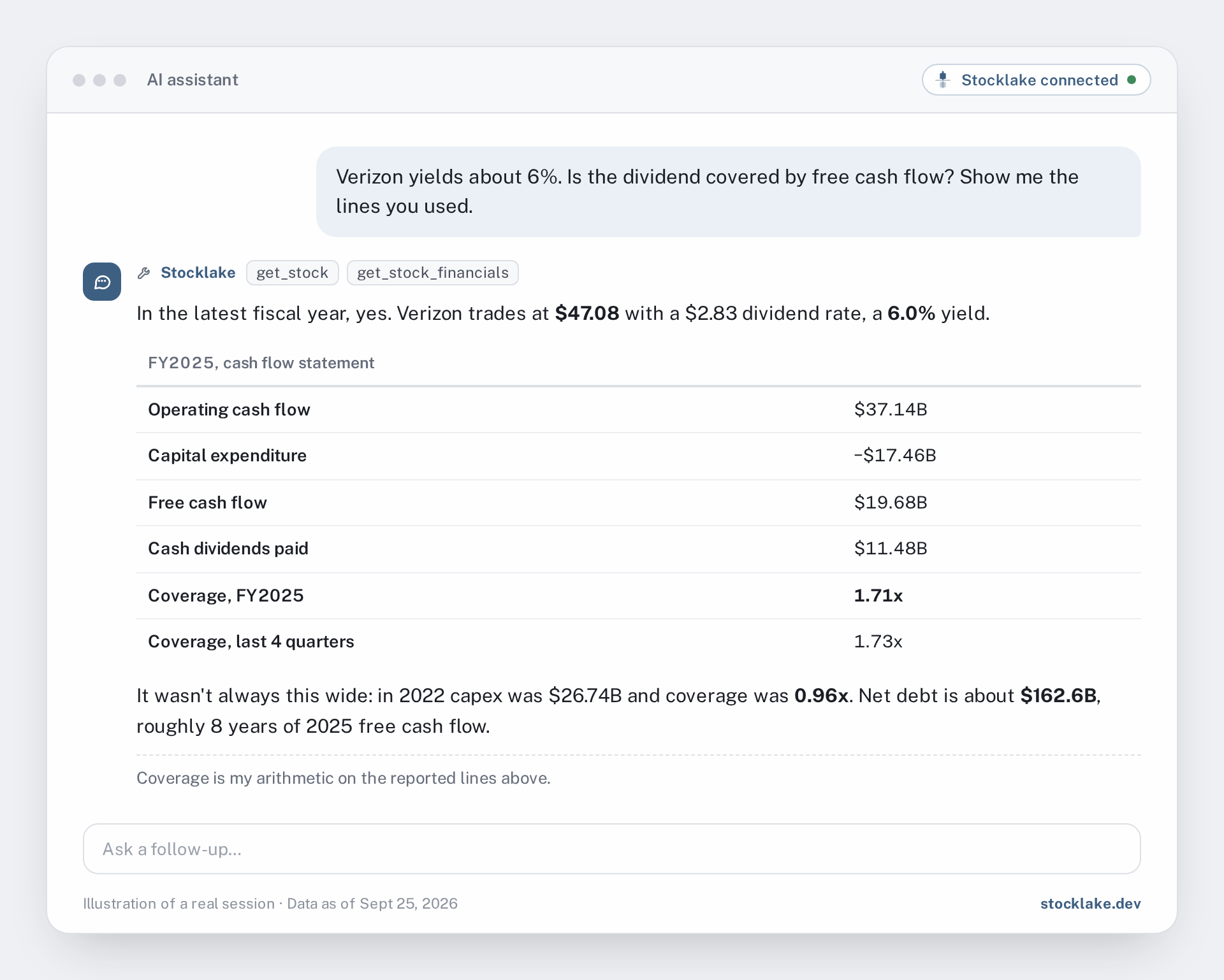Image resolution: width=1224 pixels, height=980 pixels.
Task: Click the Capital expenditure row label
Action: pos(227,456)
